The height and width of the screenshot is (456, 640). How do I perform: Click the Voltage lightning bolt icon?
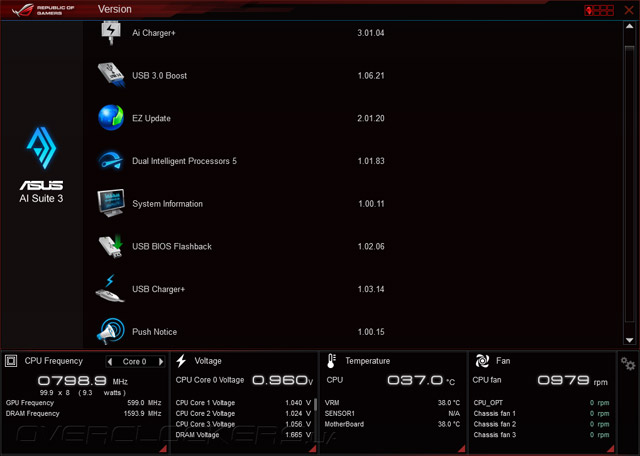181,361
